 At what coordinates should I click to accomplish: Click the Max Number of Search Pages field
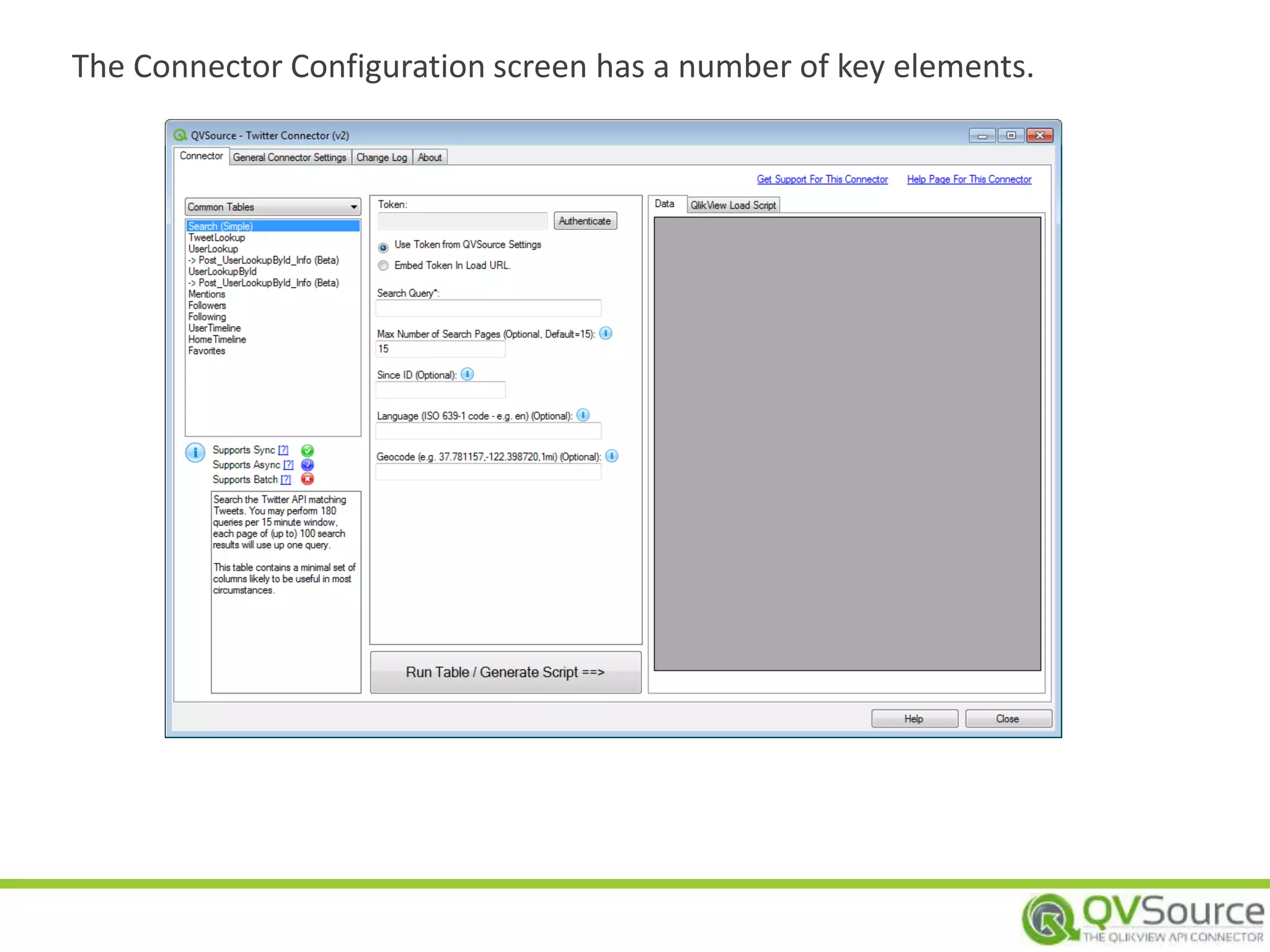(441, 349)
